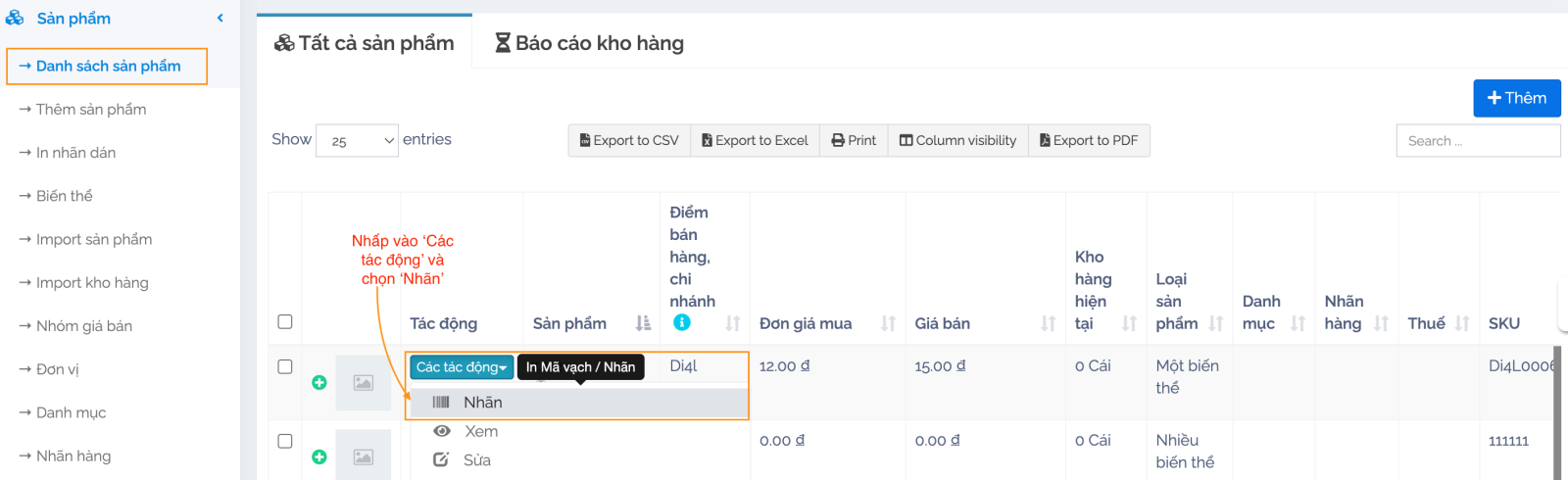Open the Show entries dropdown
Image resolution: width=1568 pixels, height=480 pixels.
pyautogui.click(x=357, y=141)
